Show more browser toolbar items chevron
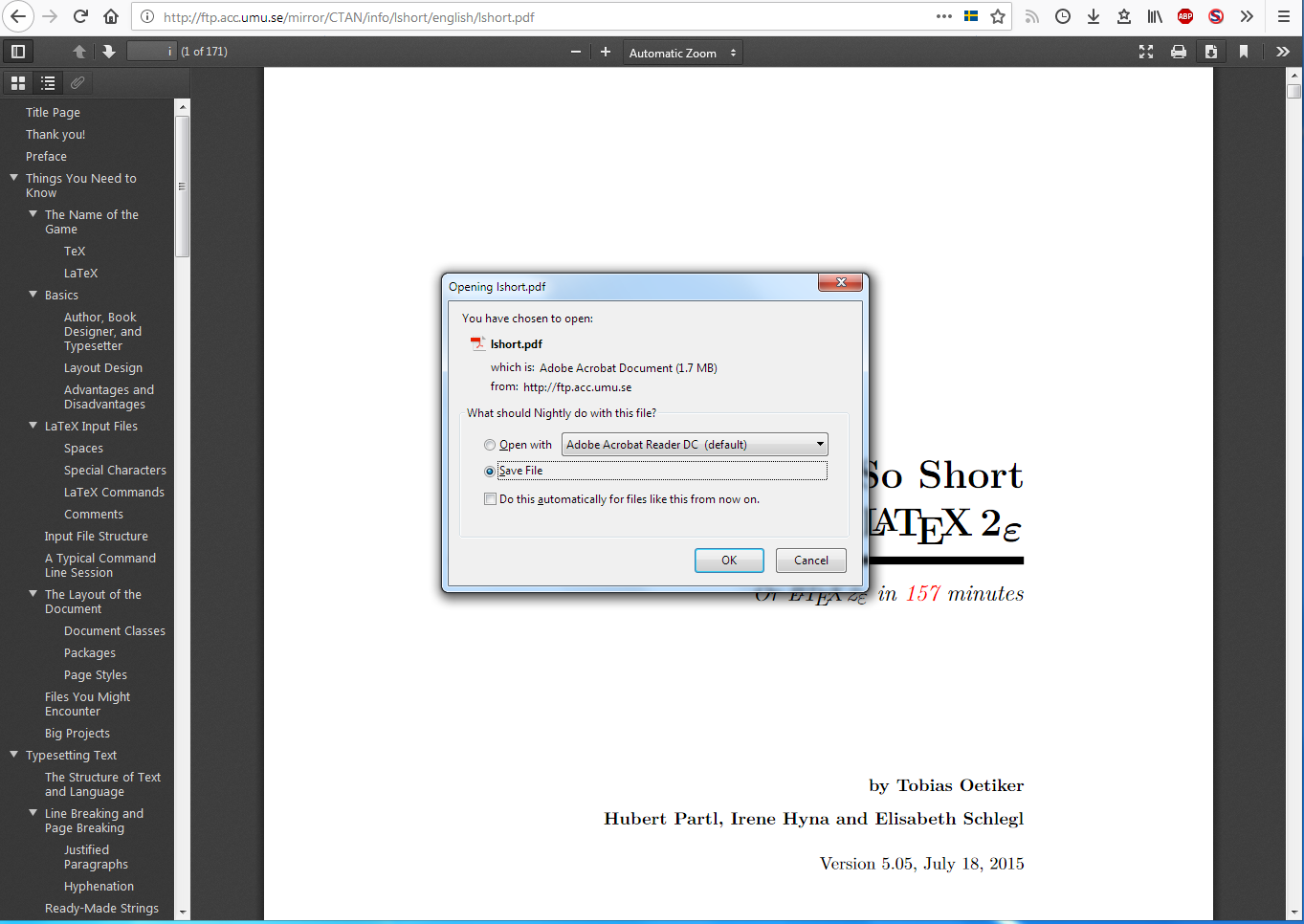 pos(1247,16)
